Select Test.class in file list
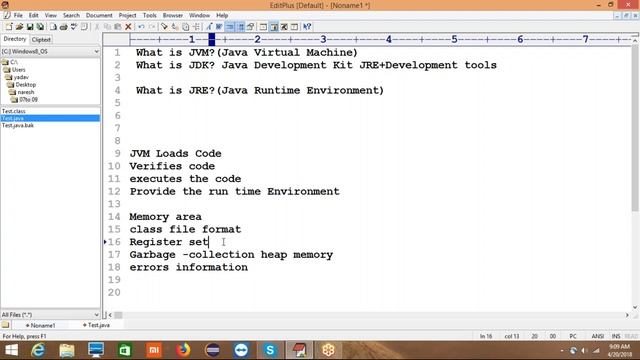Screen dimensions: 640x360 [13, 111]
